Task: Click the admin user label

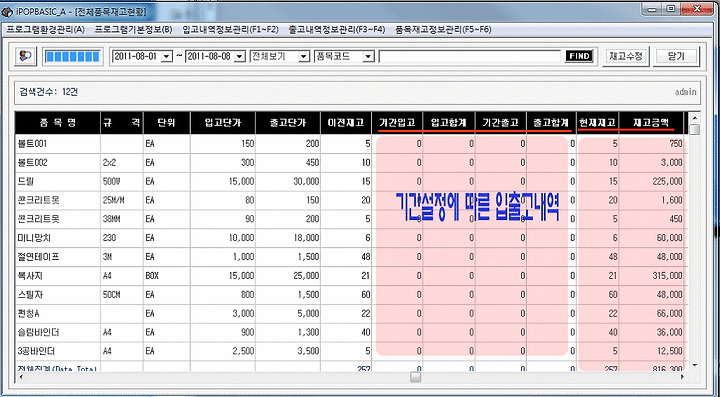Action: (x=686, y=92)
